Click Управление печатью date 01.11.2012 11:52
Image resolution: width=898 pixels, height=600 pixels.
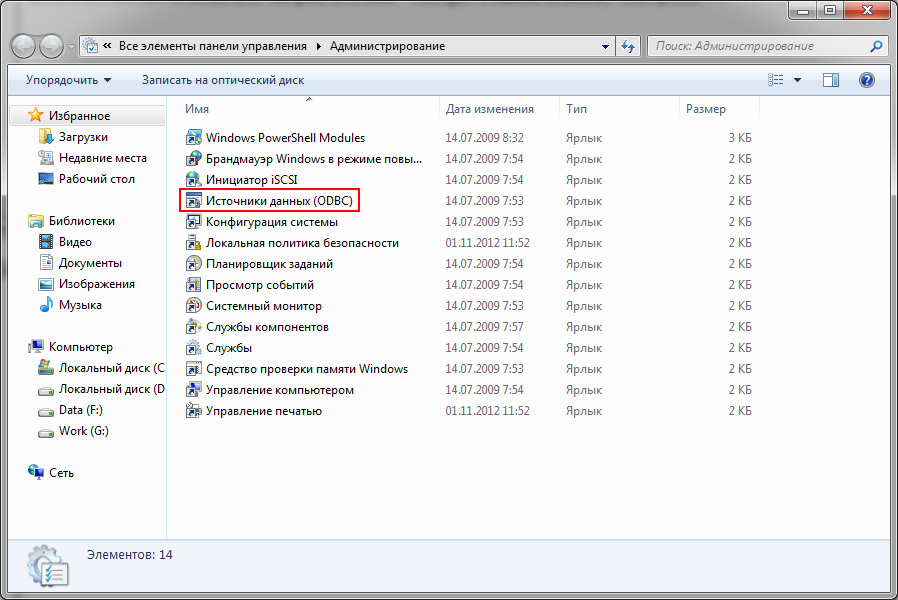[x=487, y=411]
